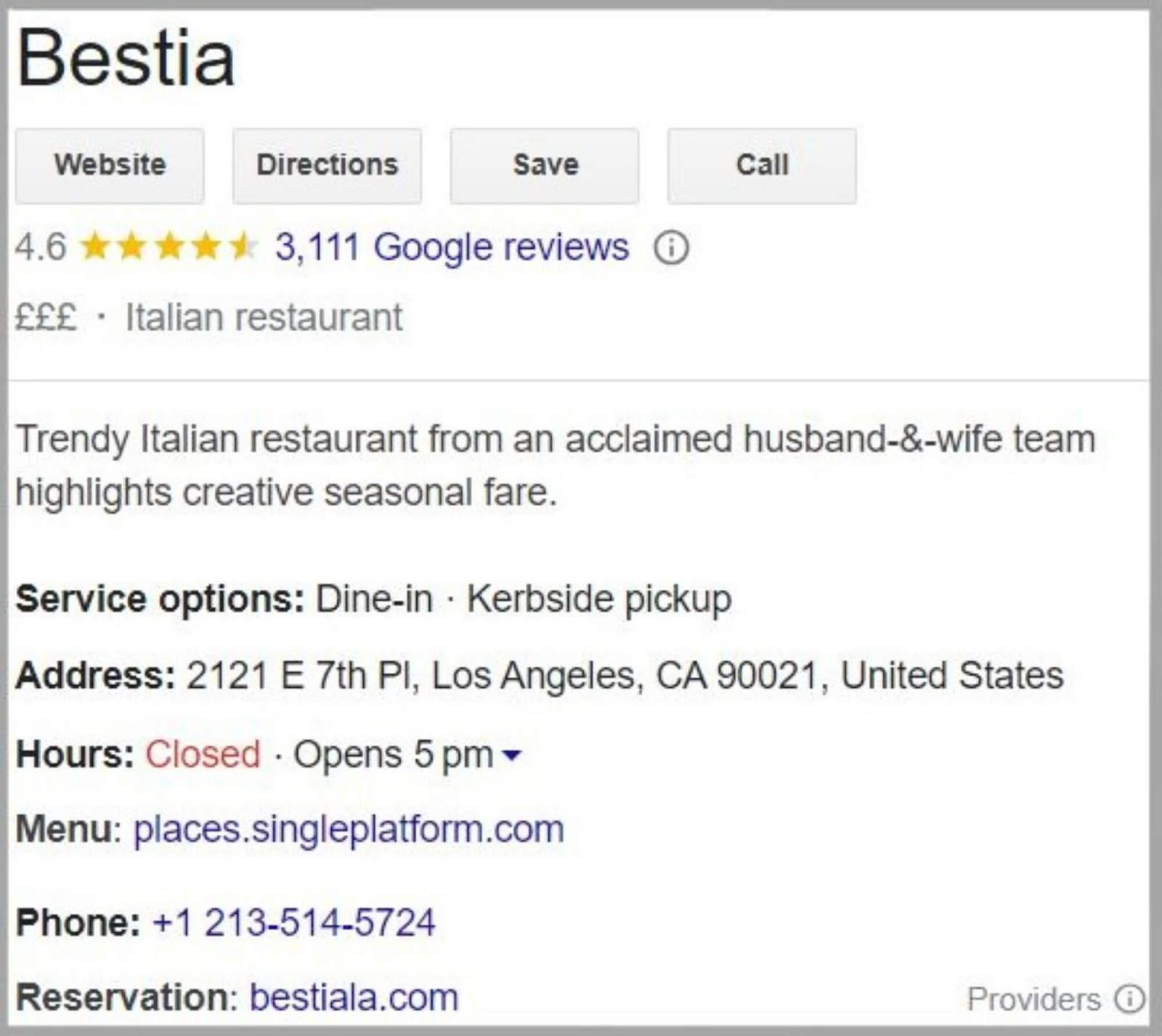Viewport: 1162px width, 1036px height.
Task: Open the bestiala.com reservation link
Action: [x=352, y=997]
